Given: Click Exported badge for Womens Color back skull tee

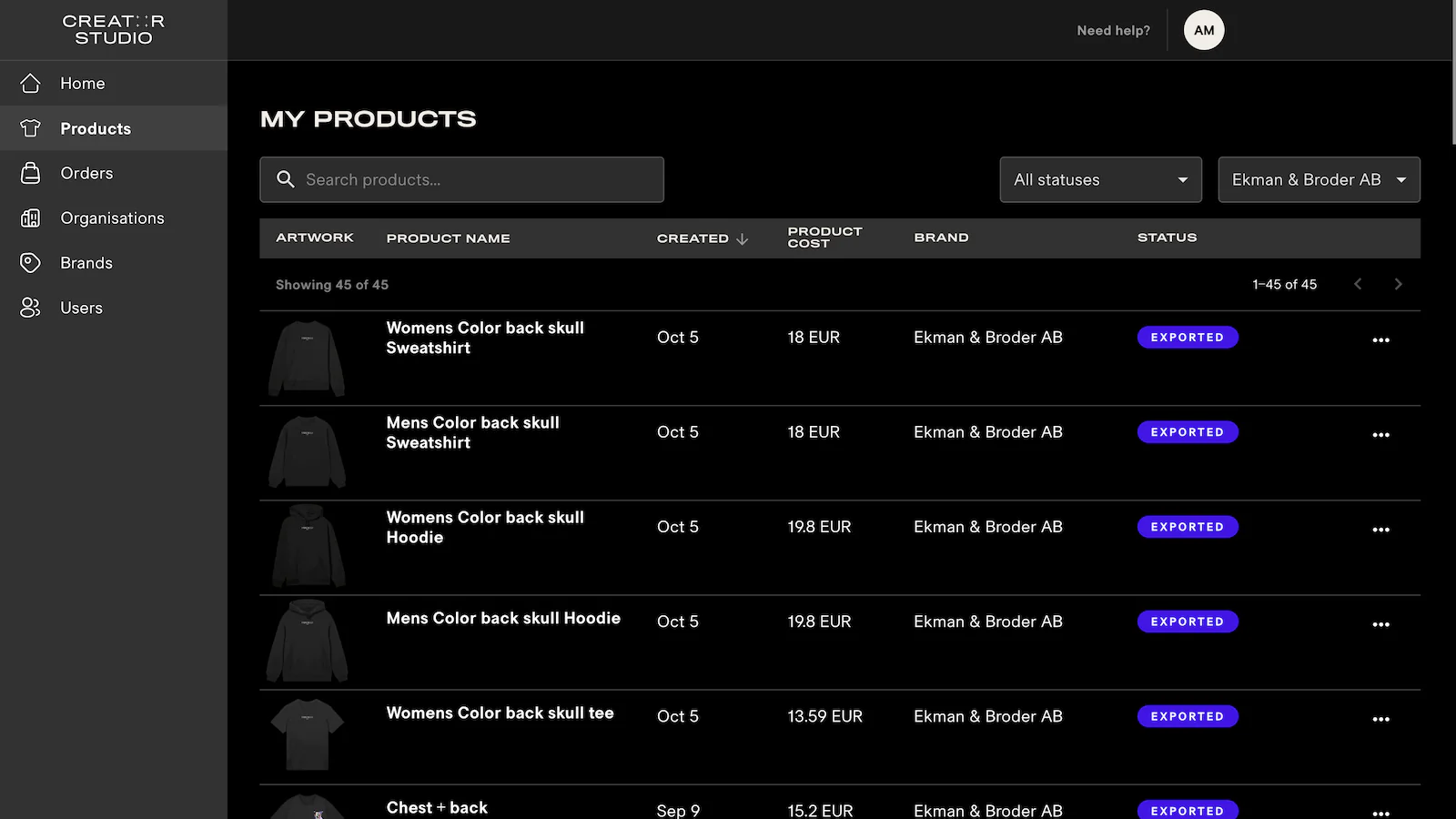Looking at the screenshot, I should (1188, 715).
